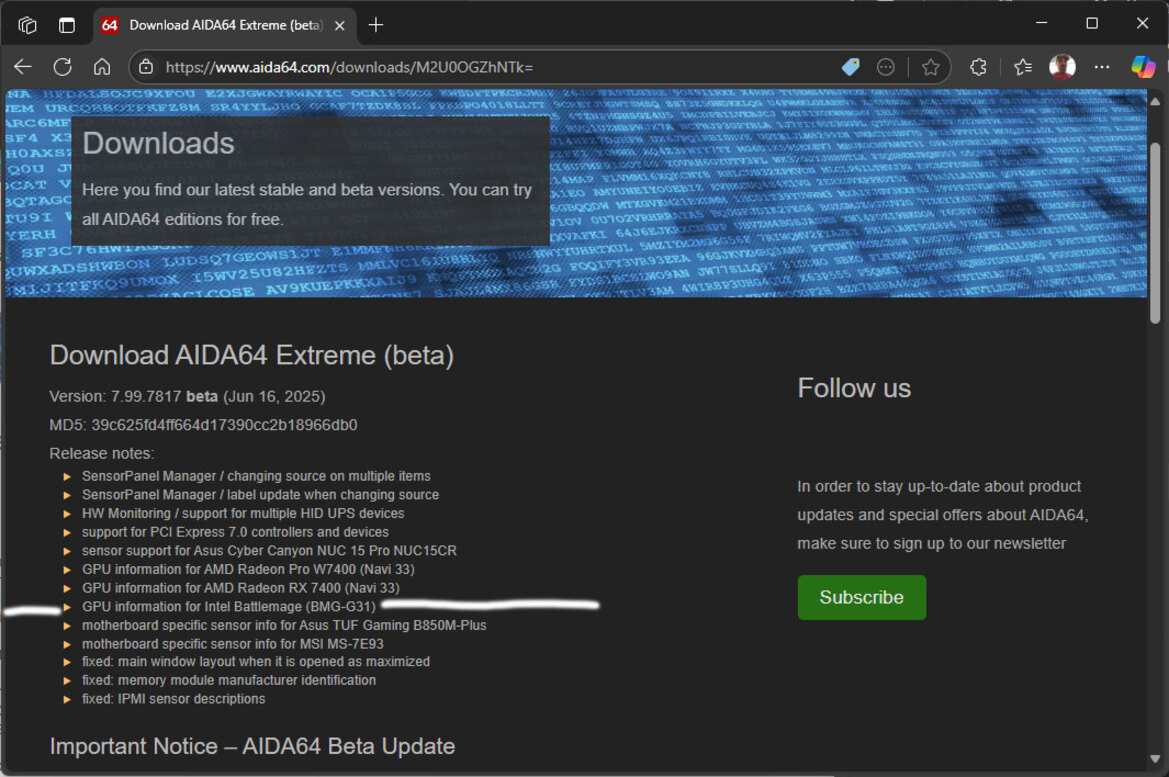Open the Extensions puzzle icon
The width and height of the screenshot is (1169, 777).
[x=978, y=67]
